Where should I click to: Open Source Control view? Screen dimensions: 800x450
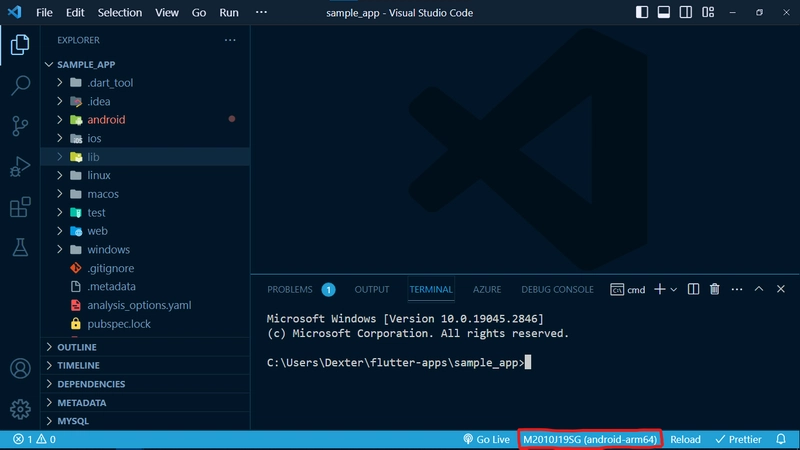coord(20,126)
